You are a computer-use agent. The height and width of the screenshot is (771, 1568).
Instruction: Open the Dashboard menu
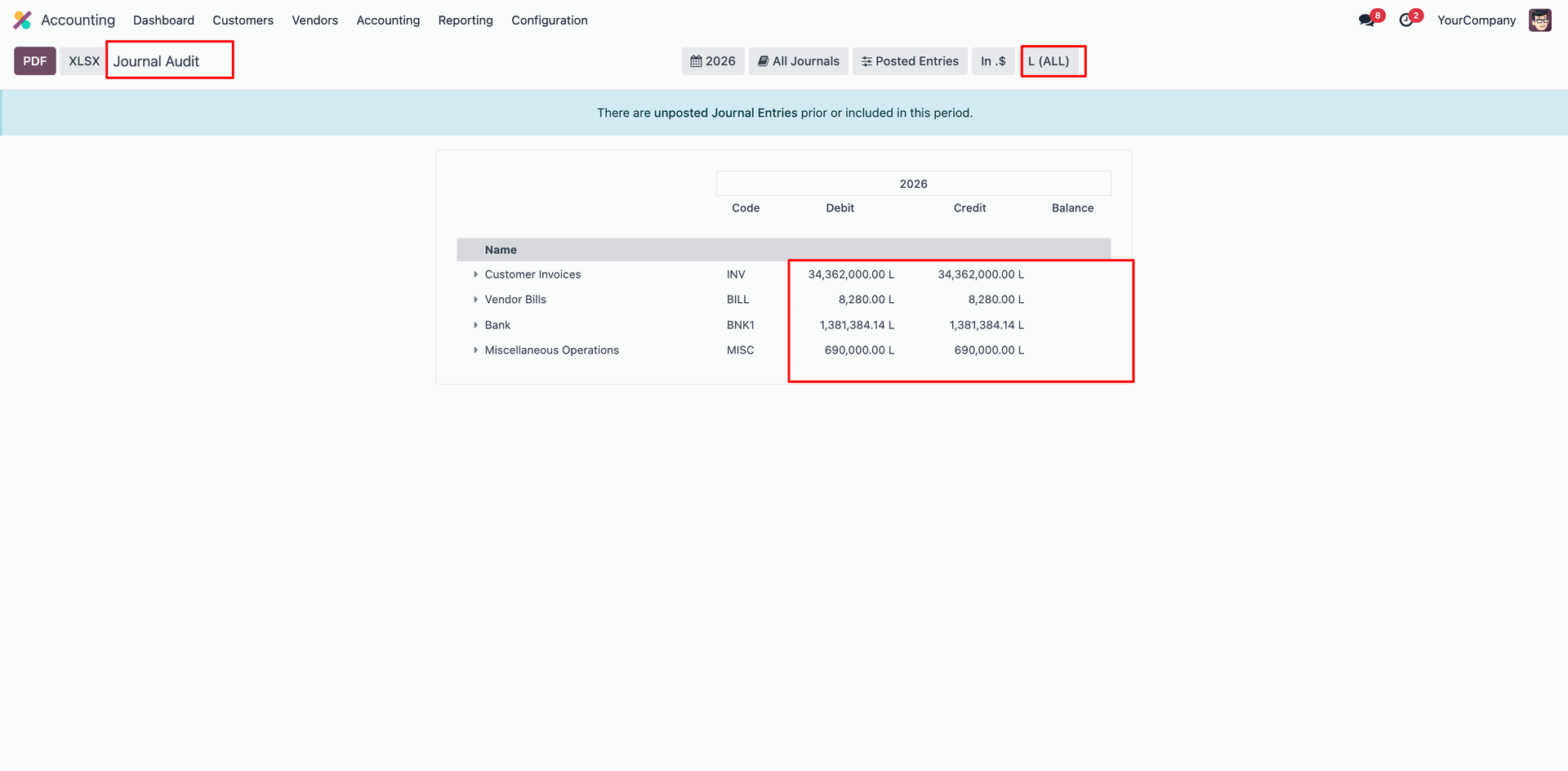(x=163, y=20)
